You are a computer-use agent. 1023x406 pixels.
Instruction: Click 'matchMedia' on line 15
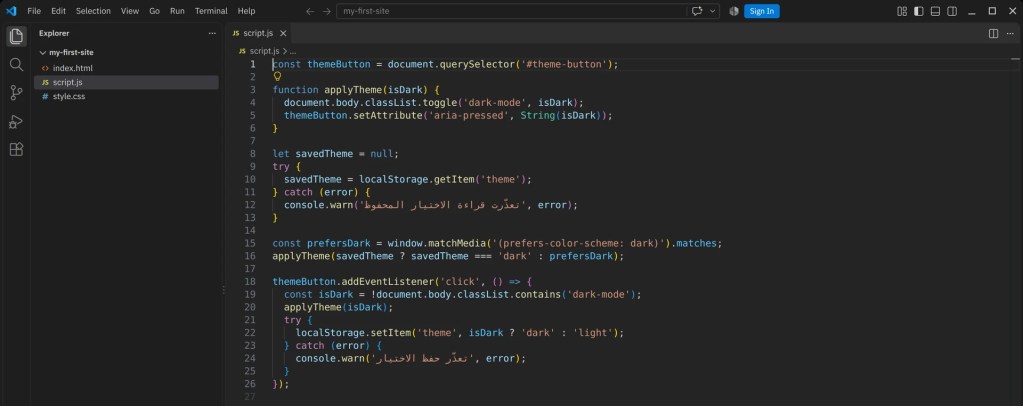coord(457,243)
